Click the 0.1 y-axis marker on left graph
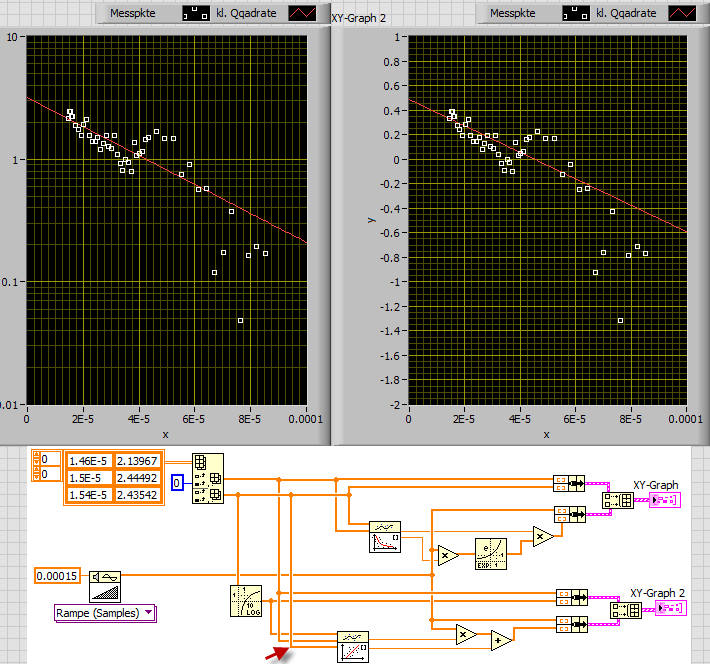710x664 pixels. click(10, 282)
